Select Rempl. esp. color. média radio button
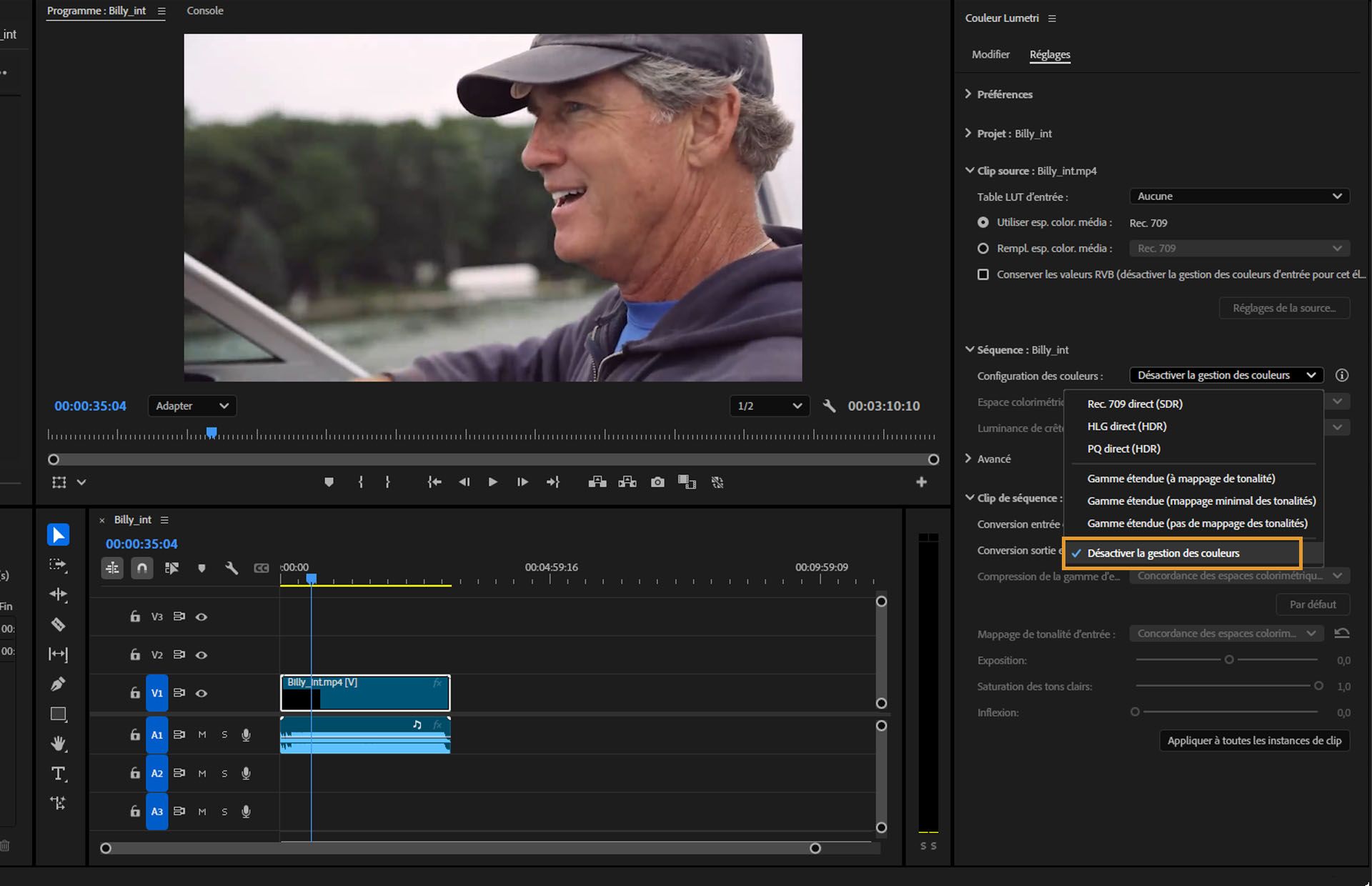Image resolution: width=1372 pixels, height=886 pixels. tap(983, 249)
